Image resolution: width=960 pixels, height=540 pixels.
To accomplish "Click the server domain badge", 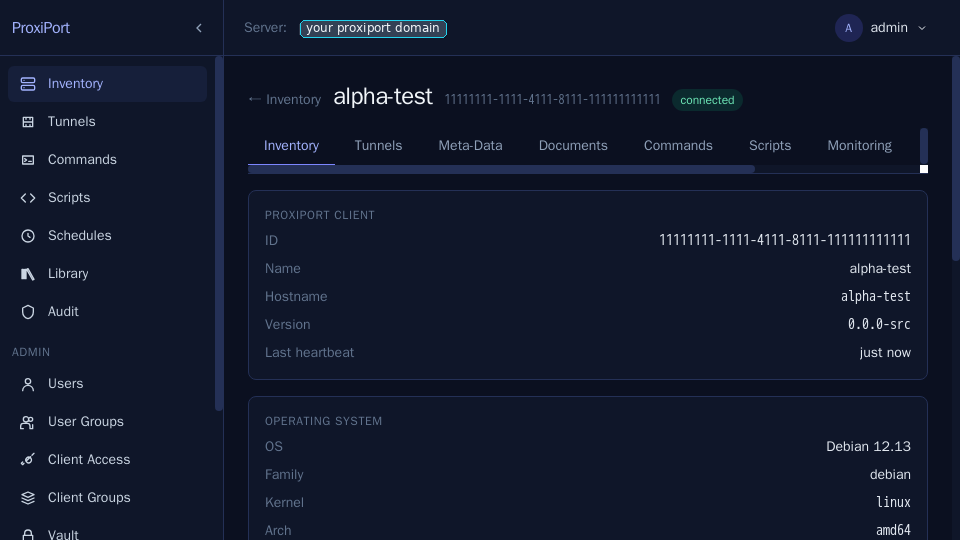I will [373, 28].
